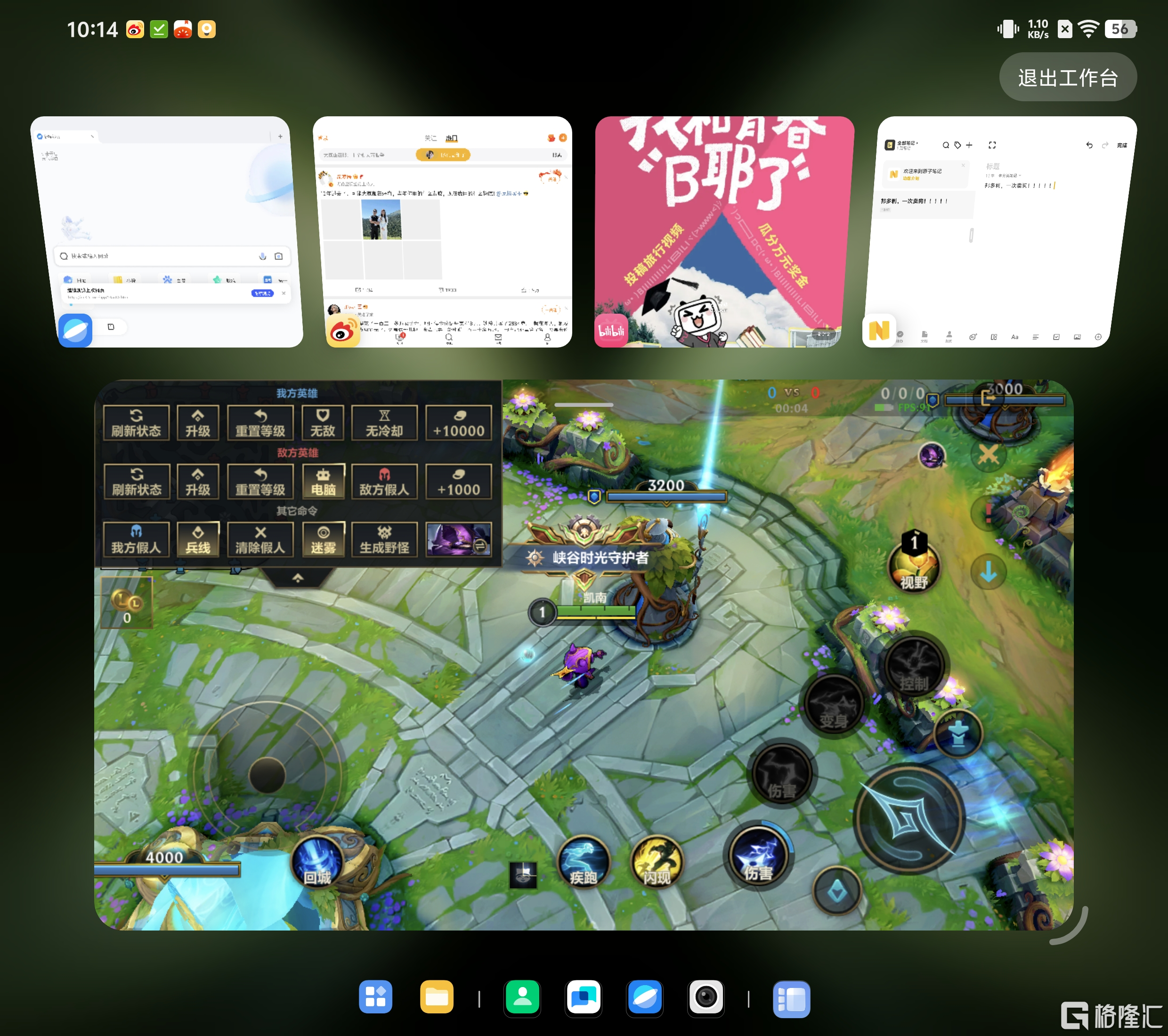Tap the bright 伤害 skill button

[x=758, y=856]
